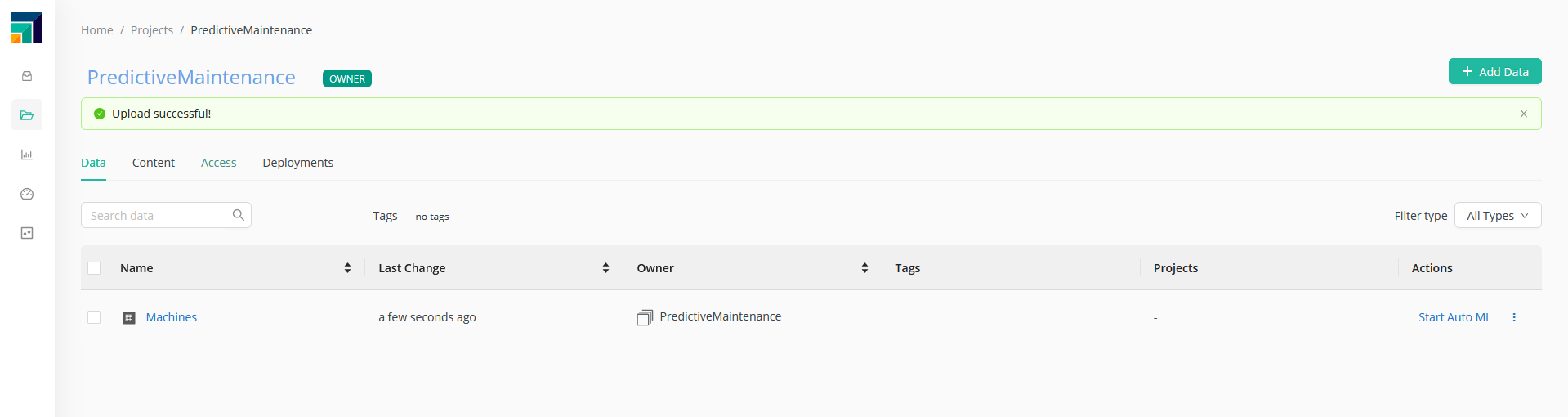
Task: Toggle the select-all checkbox in header
Action: click(x=94, y=268)
